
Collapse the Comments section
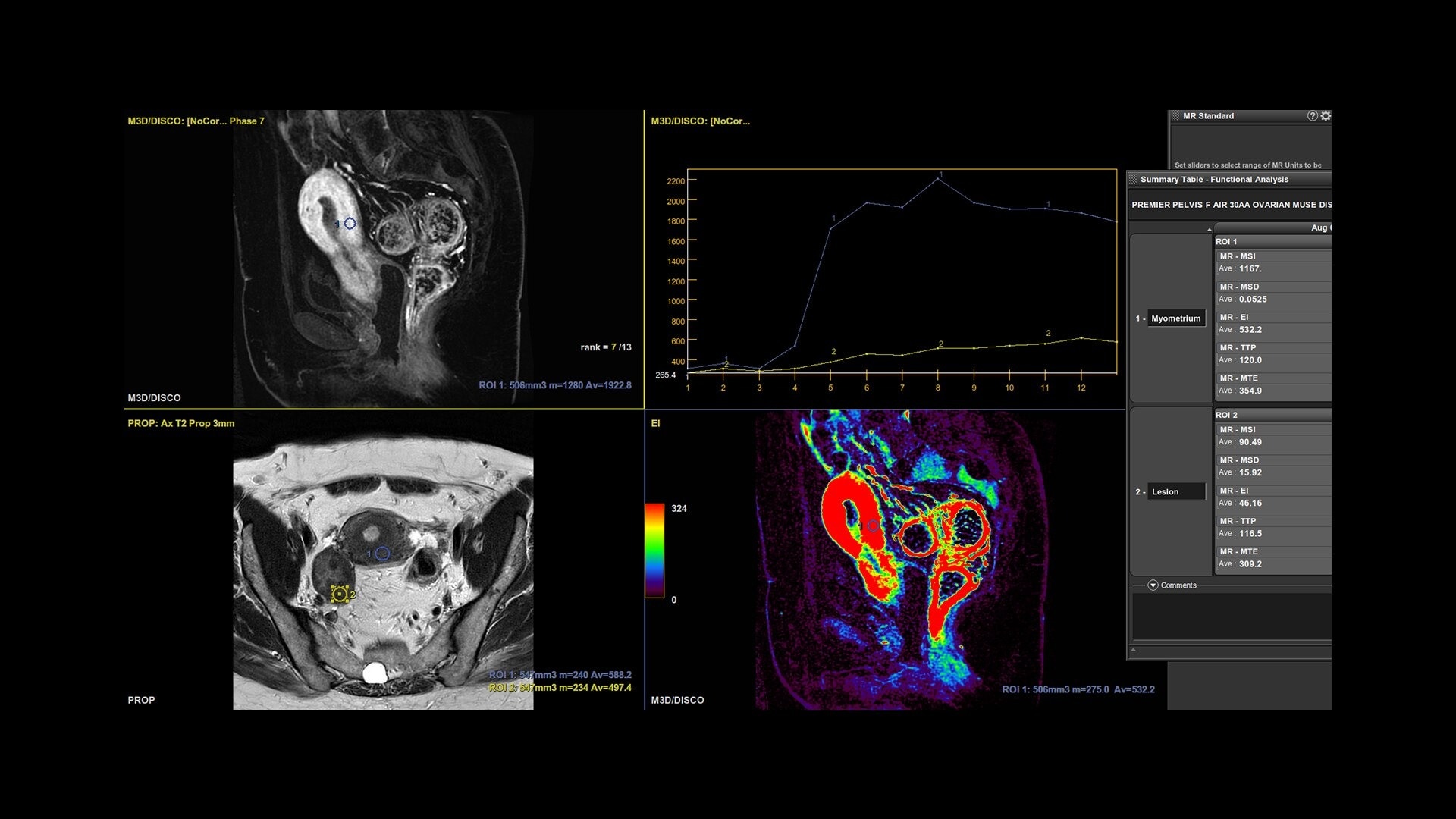[x=1153, y=585]
